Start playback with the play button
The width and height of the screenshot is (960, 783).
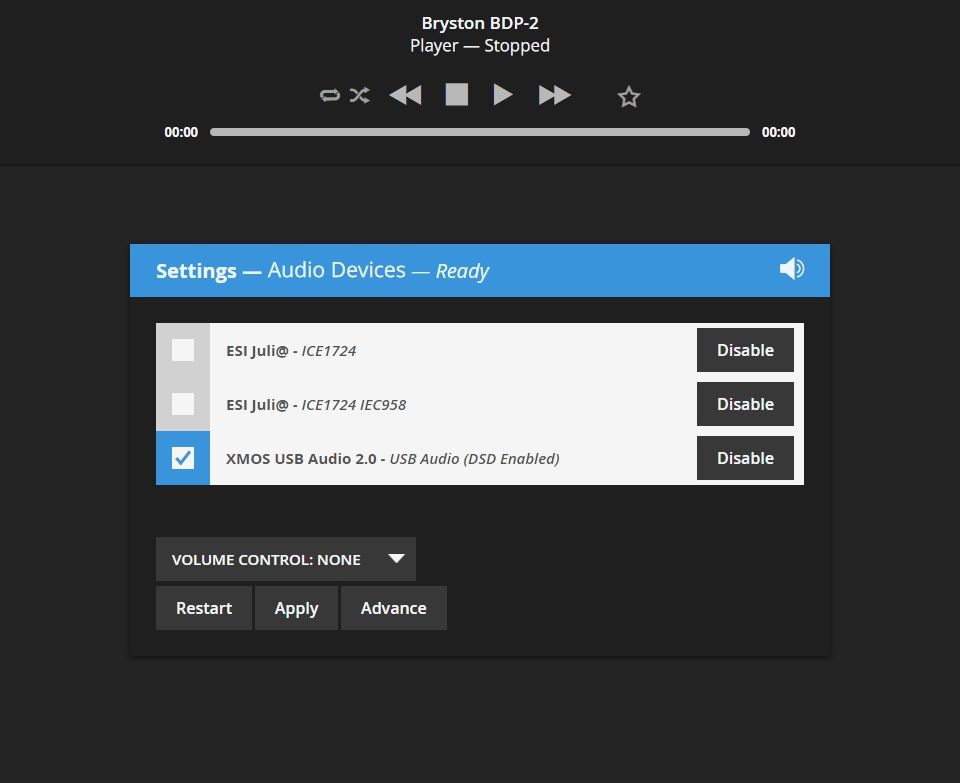(503, 95)
